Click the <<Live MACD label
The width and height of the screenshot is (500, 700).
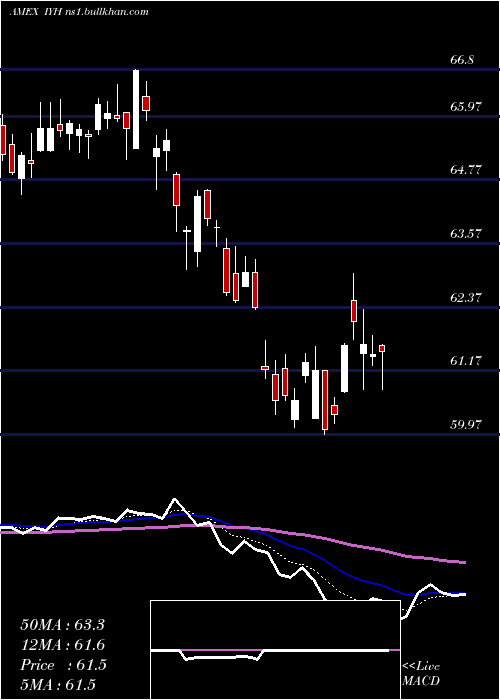(x=421, y=673)
